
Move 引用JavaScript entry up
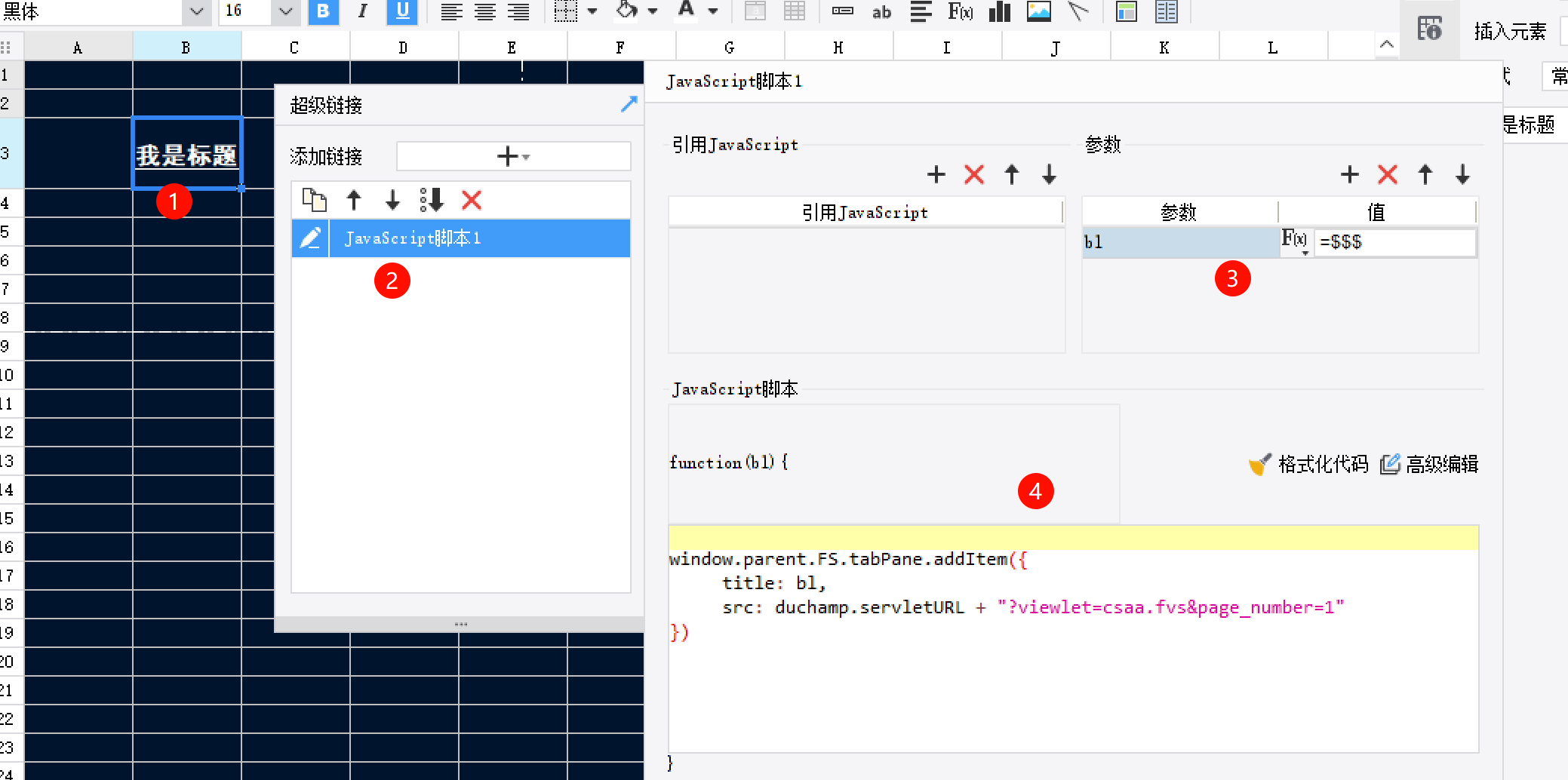click(x=1012, y=174)
